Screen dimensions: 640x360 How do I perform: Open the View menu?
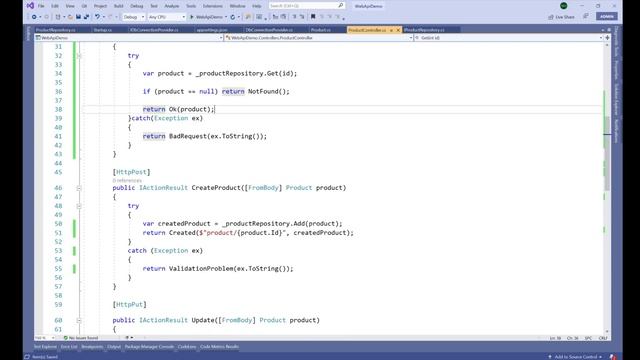(70, 6)
